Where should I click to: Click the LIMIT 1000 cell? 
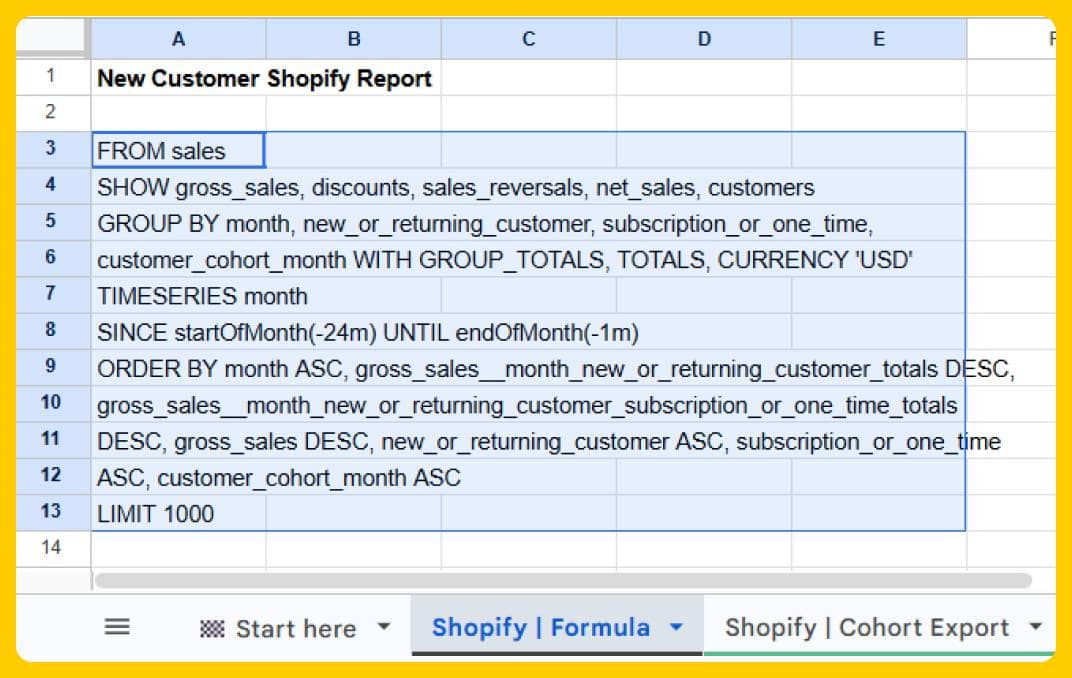(x=178, y=513)
